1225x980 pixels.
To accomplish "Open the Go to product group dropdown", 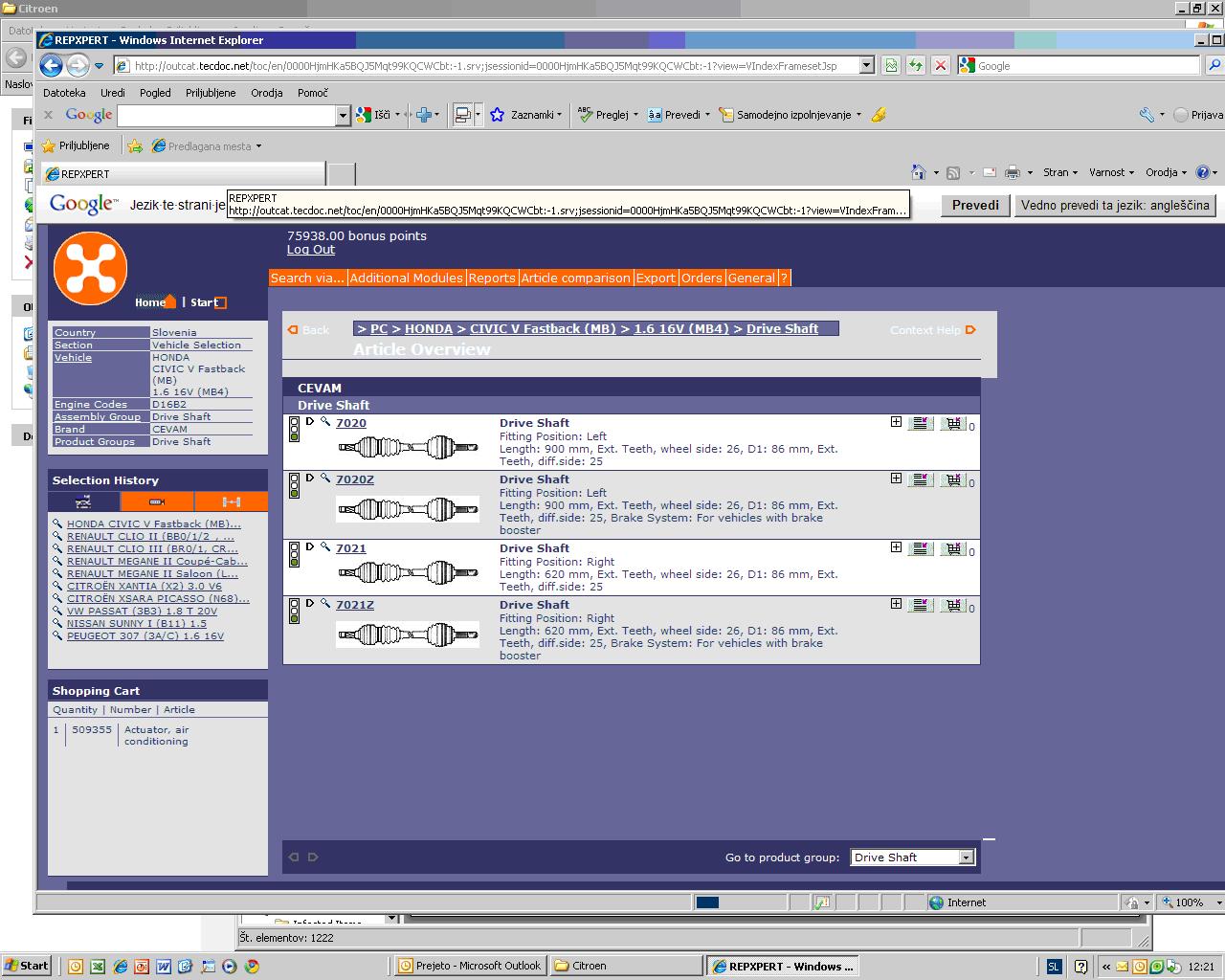I will 912,857.
